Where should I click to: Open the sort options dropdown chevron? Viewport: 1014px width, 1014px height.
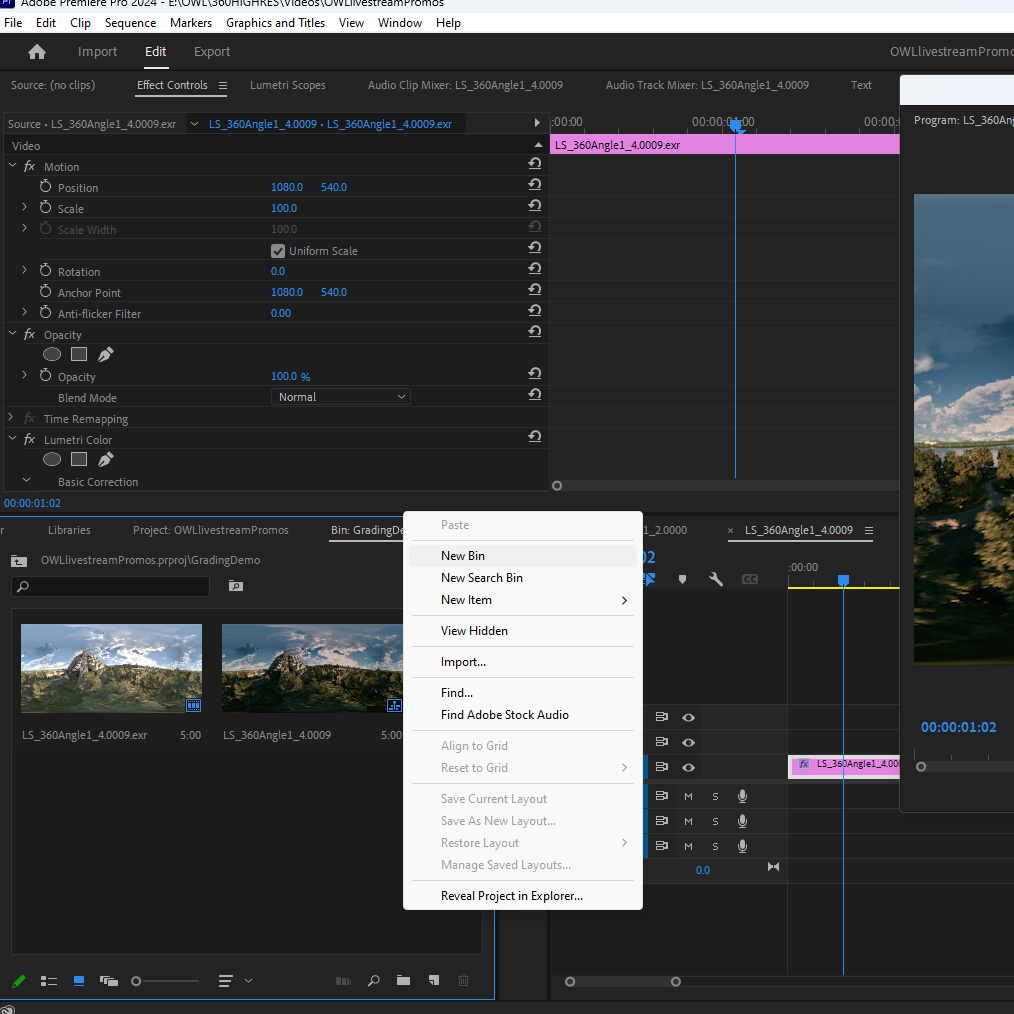pos(248,981)
